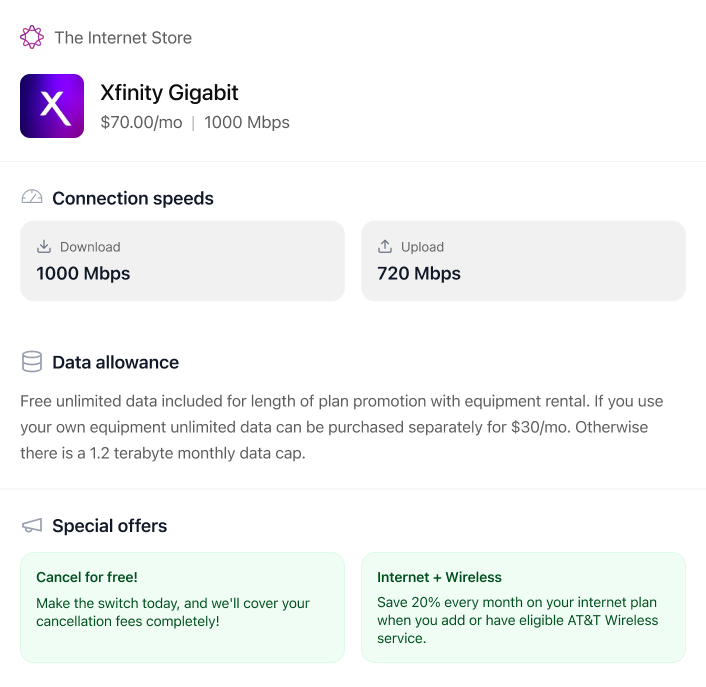Open the Upload 720 Mbps card
706x687 pixels.
[523, 261]
